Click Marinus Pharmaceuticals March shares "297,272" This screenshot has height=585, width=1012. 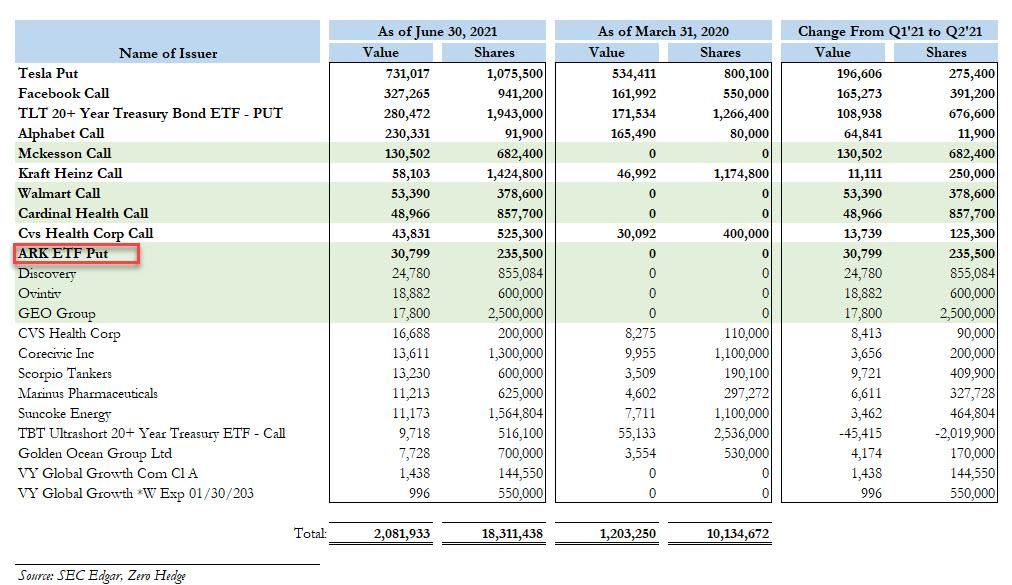[x=746, y=394]
